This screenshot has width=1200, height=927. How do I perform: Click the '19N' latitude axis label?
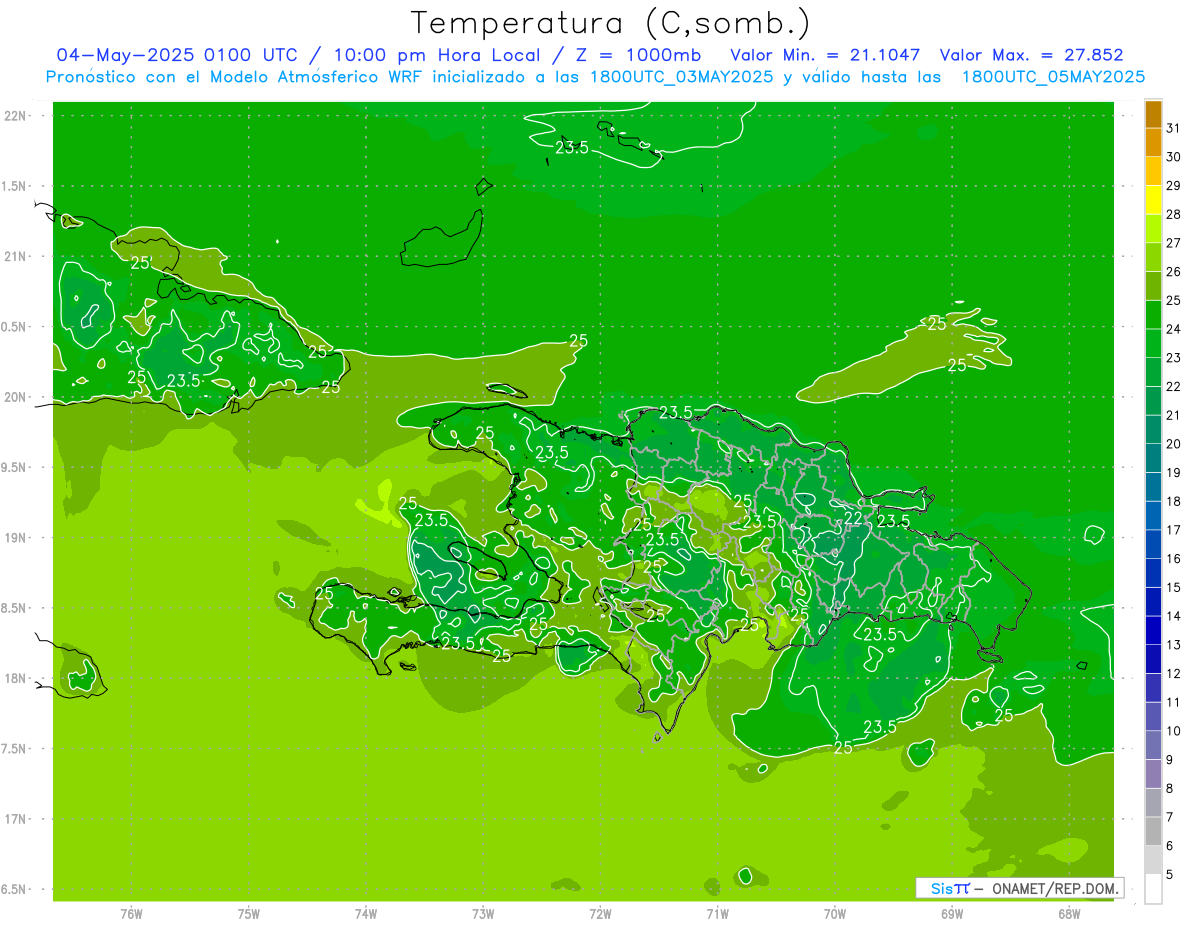[x=15, y=538]
